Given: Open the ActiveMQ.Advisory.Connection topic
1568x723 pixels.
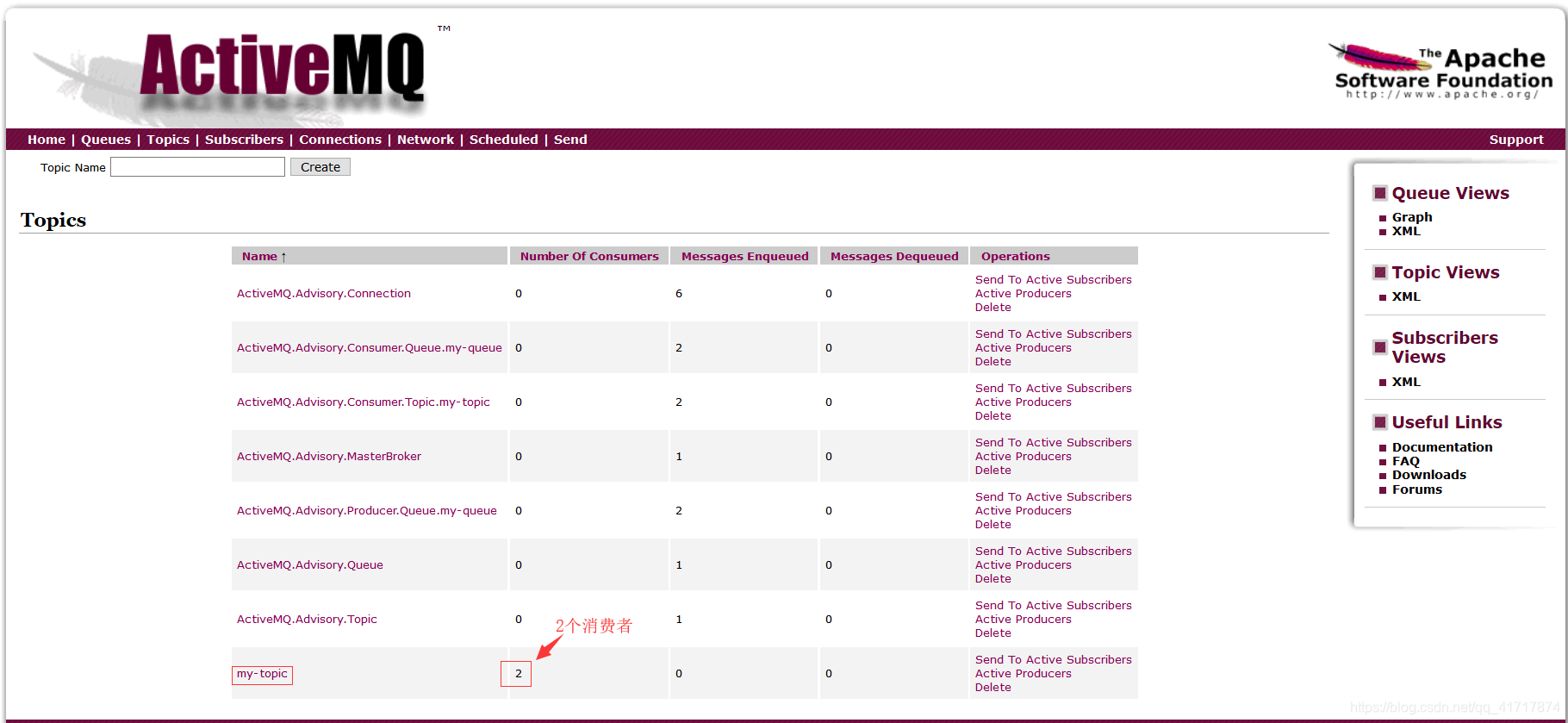Looking at the screenshot, I should click(324, 294).
